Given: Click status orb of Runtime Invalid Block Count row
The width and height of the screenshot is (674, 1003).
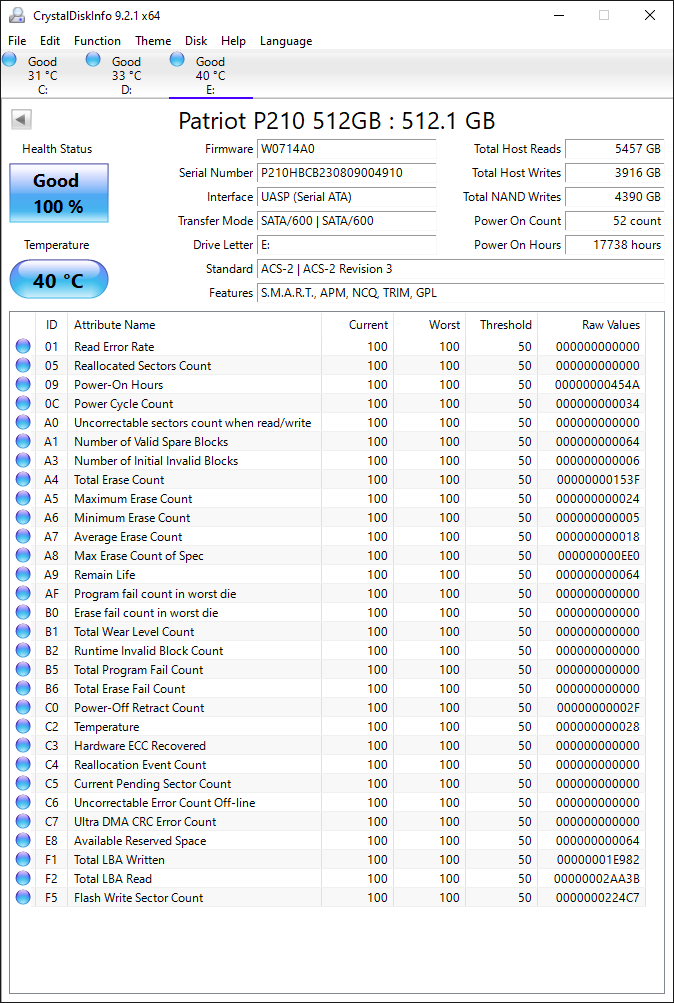Looking at the screenshot, I should 23,651.
